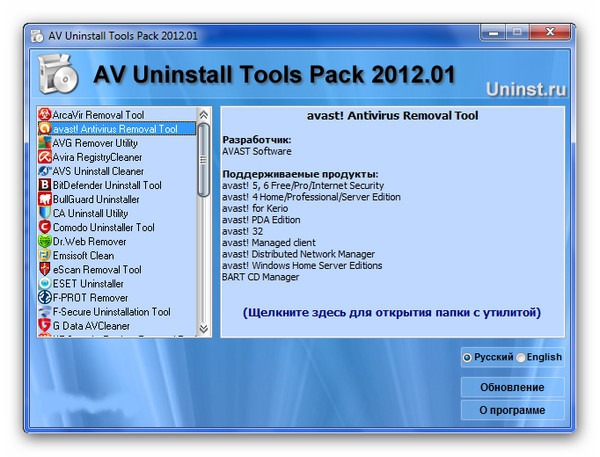Pick BitDefender Uninstall Tool
600x457 pixels.
tap(117, 185)
